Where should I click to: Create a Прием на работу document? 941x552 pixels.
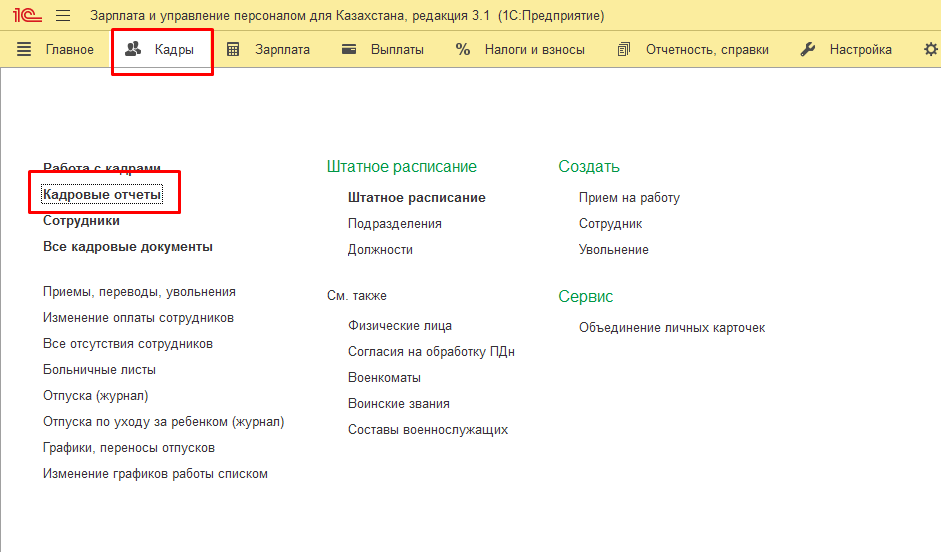pyautogui.click(x=629, y=198)
